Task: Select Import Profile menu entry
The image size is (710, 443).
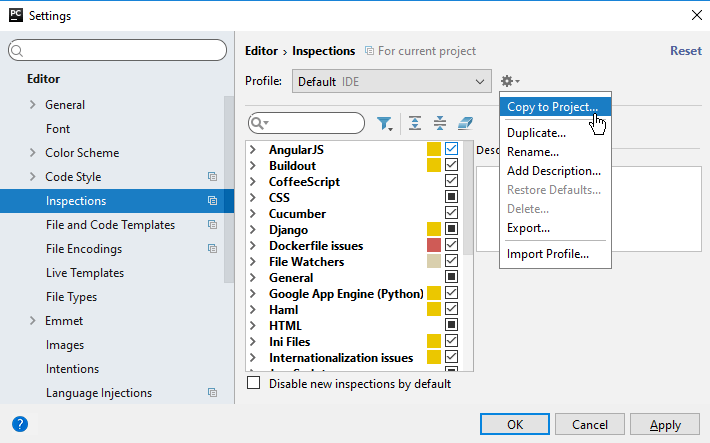Action: [547, 254]
